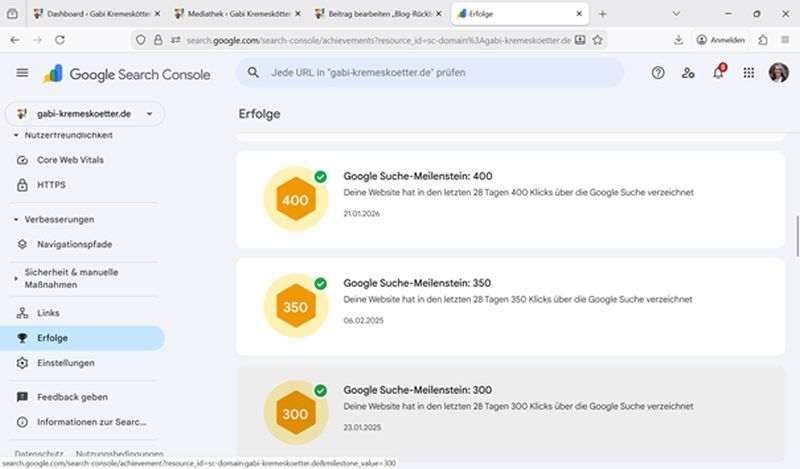Image resolution: width=800 pixels, height=469 pixels.
Task: Click the URL inspection search field
Action: click(x=430, y=73)
